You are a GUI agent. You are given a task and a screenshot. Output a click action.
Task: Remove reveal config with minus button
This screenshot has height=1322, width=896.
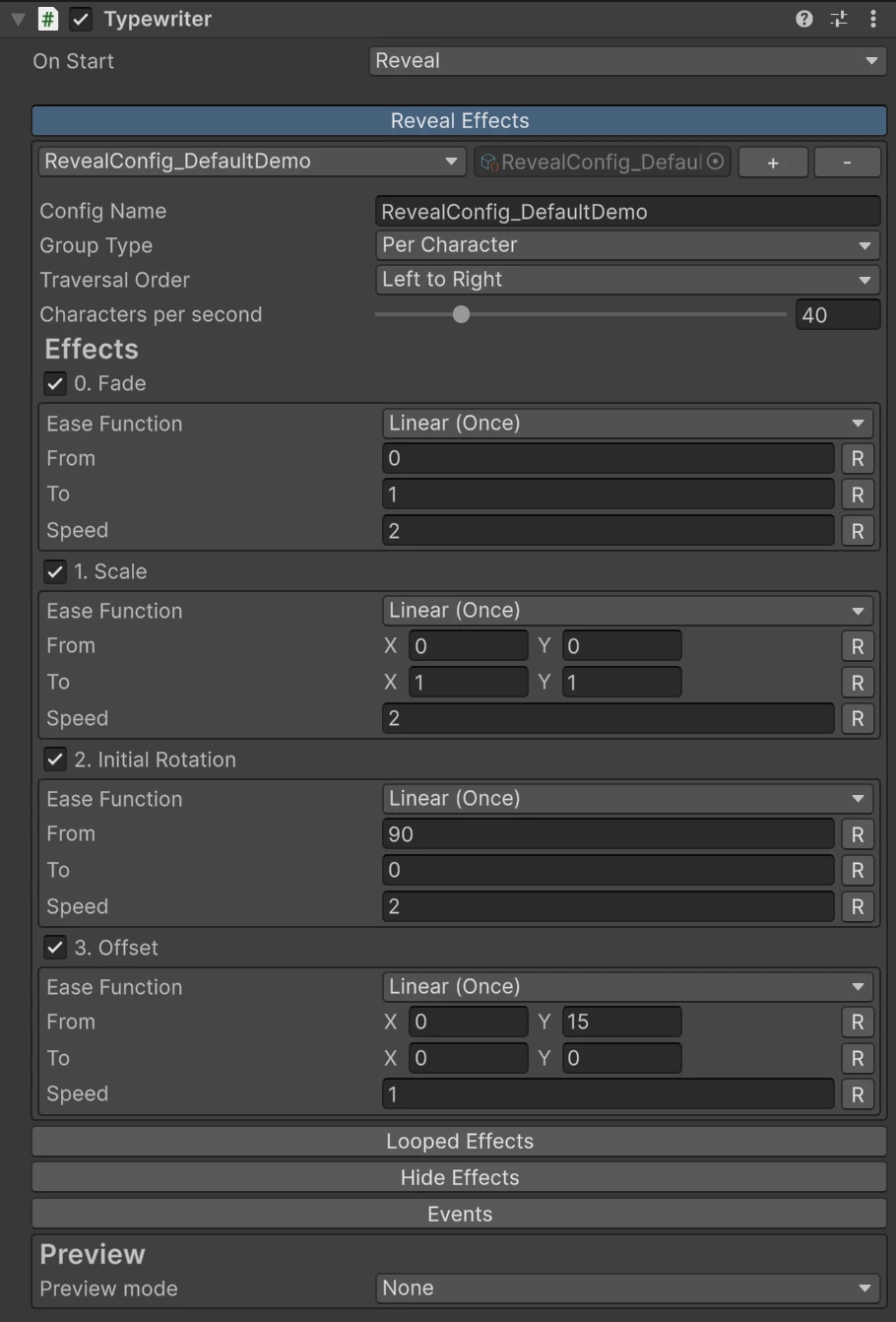[x=847, y=163]
